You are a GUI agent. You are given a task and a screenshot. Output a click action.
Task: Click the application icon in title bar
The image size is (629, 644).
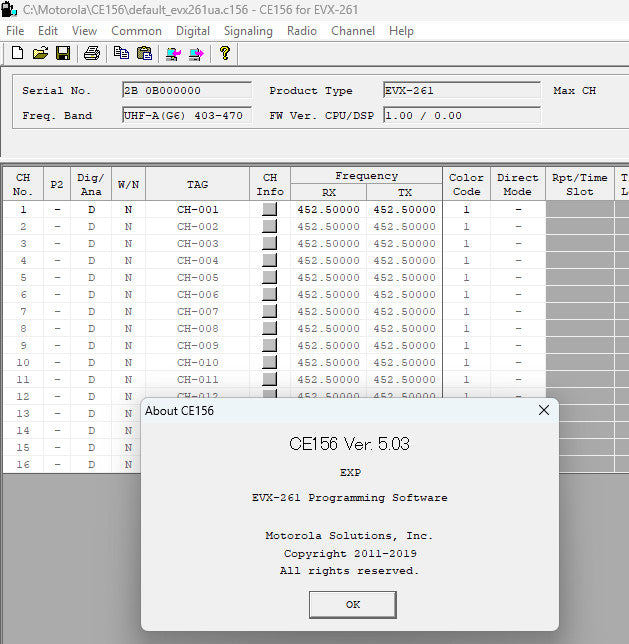9,10
